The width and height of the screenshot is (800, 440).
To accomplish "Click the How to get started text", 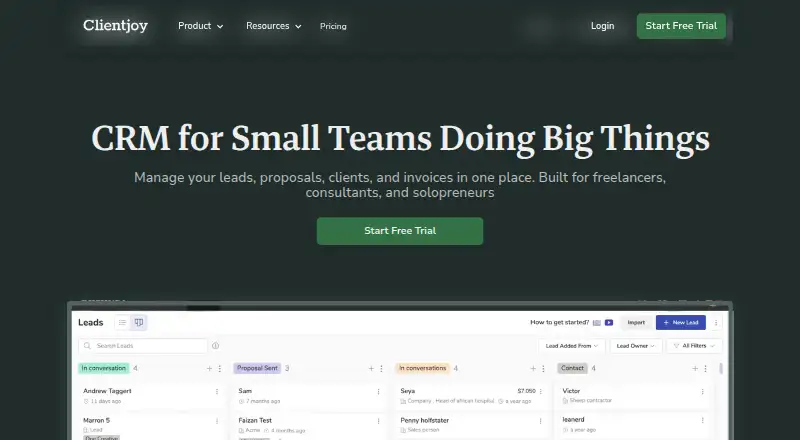I will coord(560,323).
